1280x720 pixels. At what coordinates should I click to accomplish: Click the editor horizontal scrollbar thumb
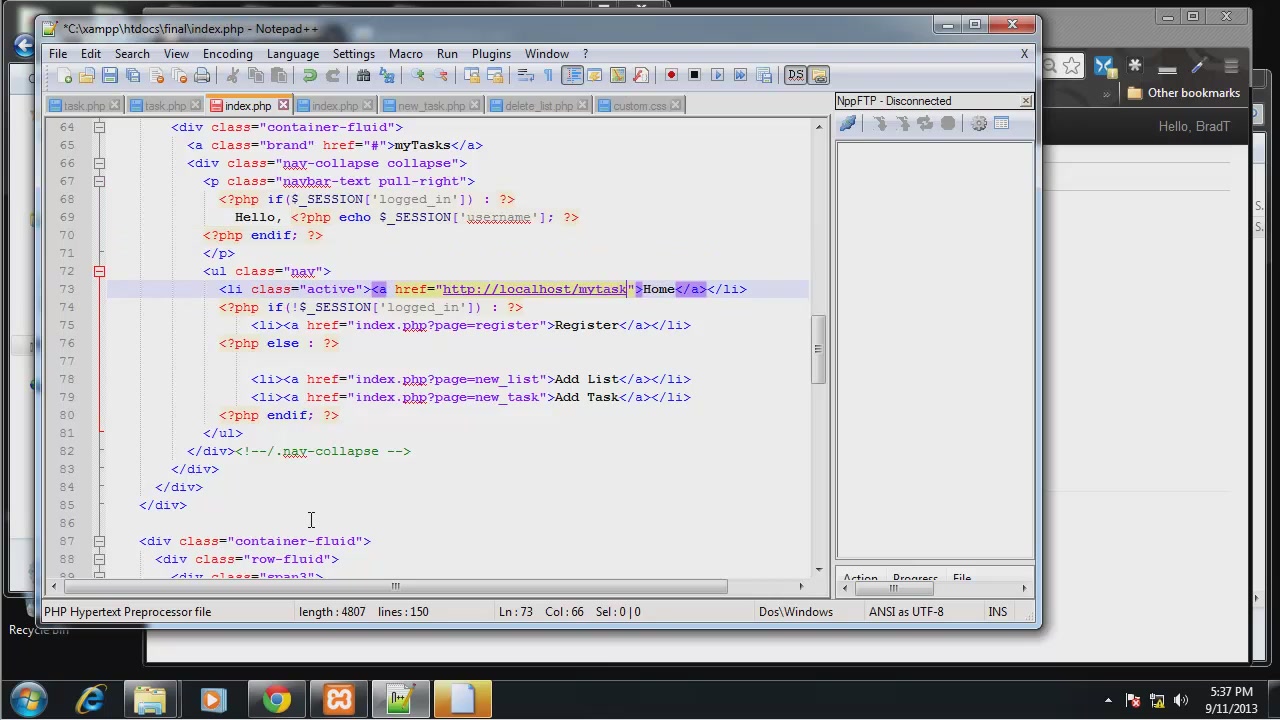395,587
